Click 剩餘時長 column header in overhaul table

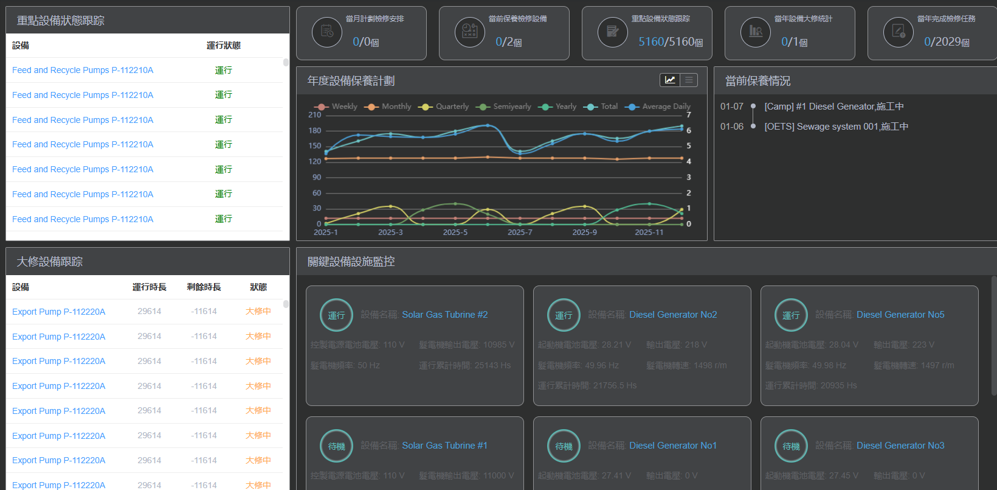[x=204, y=287]
